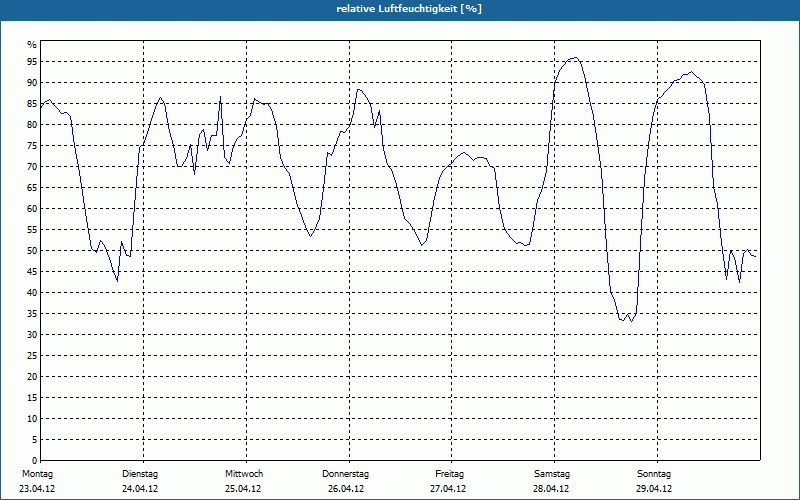Screen dimensions: 800x500
Task: Click the 5 y-axis value
Action: point(34,440)
